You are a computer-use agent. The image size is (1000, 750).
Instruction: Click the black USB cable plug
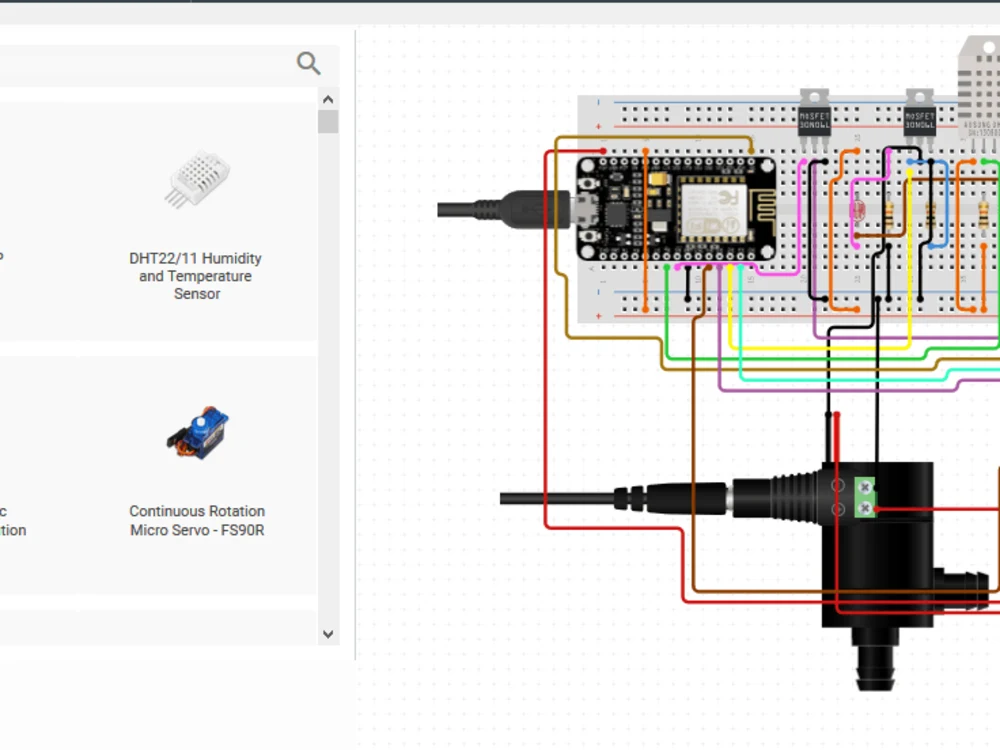click(x=520, y=210)
